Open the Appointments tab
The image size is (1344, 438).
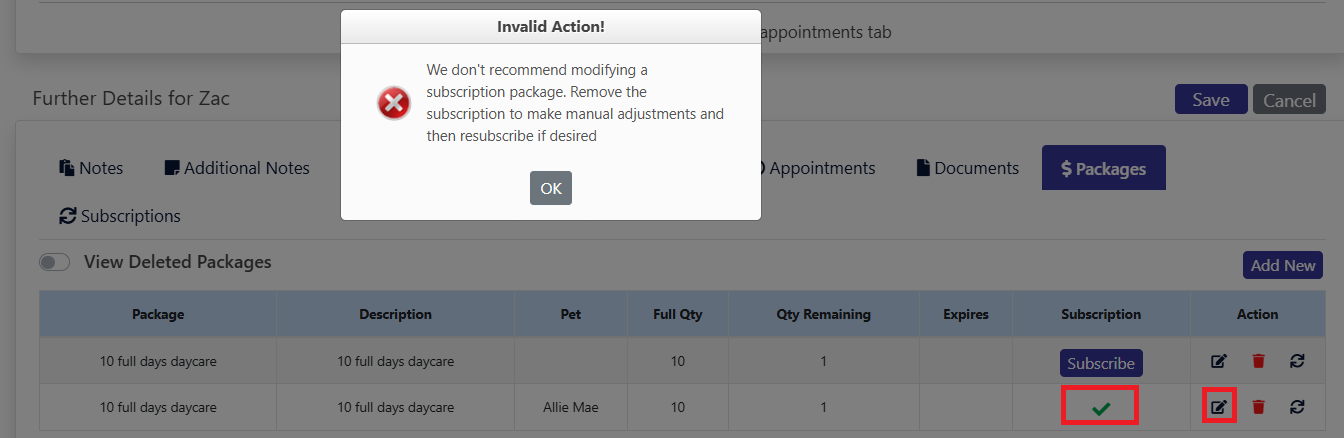click(816, 168)
